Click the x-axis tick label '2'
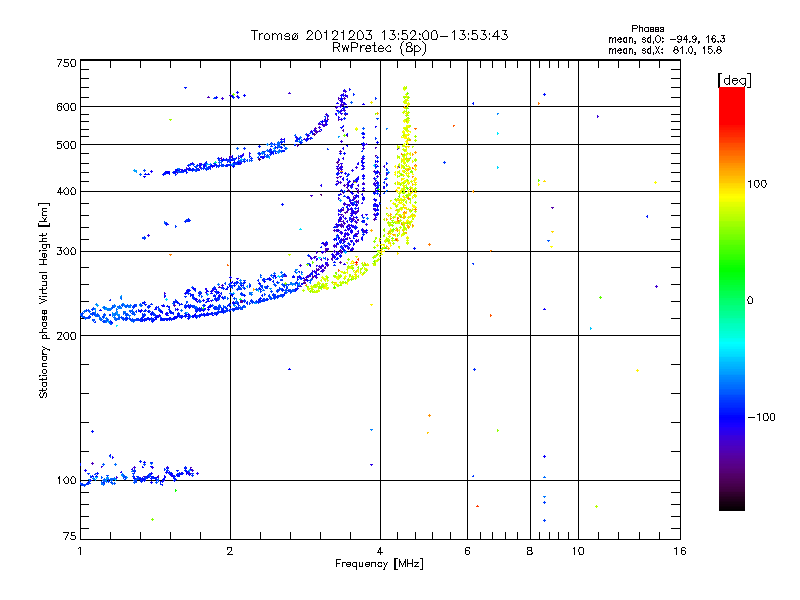The height and width of the screenshot is (600, 800). (230, 551)
